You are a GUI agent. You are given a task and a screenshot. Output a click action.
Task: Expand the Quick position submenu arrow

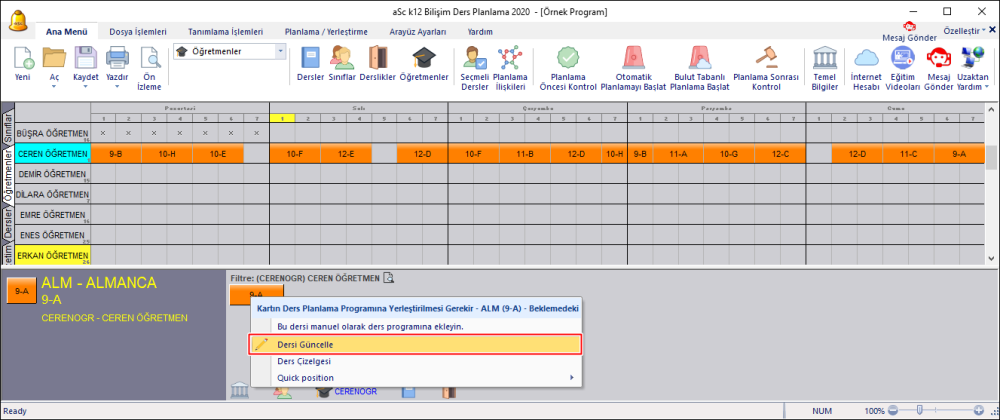point(571,378)
